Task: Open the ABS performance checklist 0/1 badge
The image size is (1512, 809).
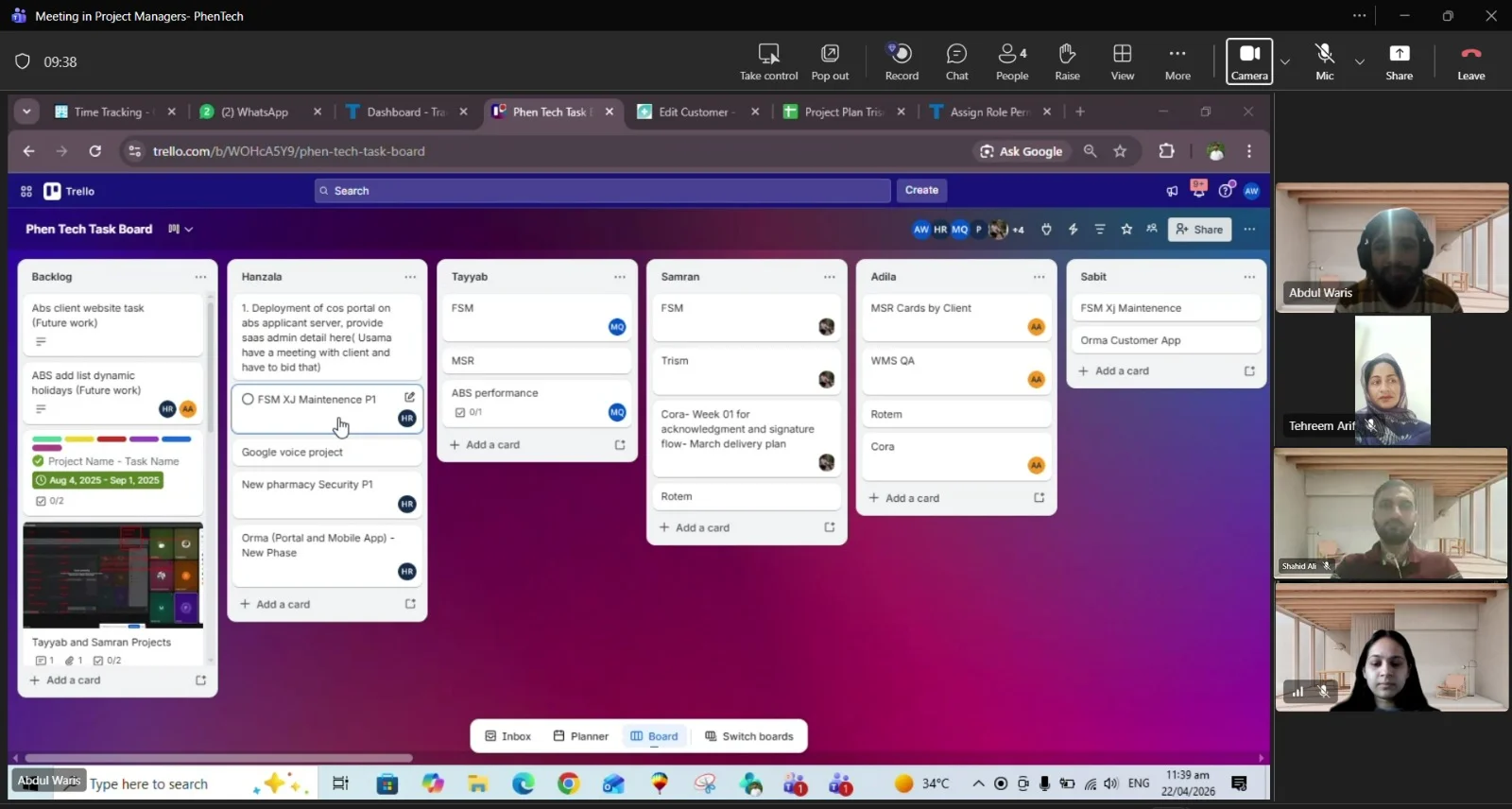Action: click(x=469, y=412)
